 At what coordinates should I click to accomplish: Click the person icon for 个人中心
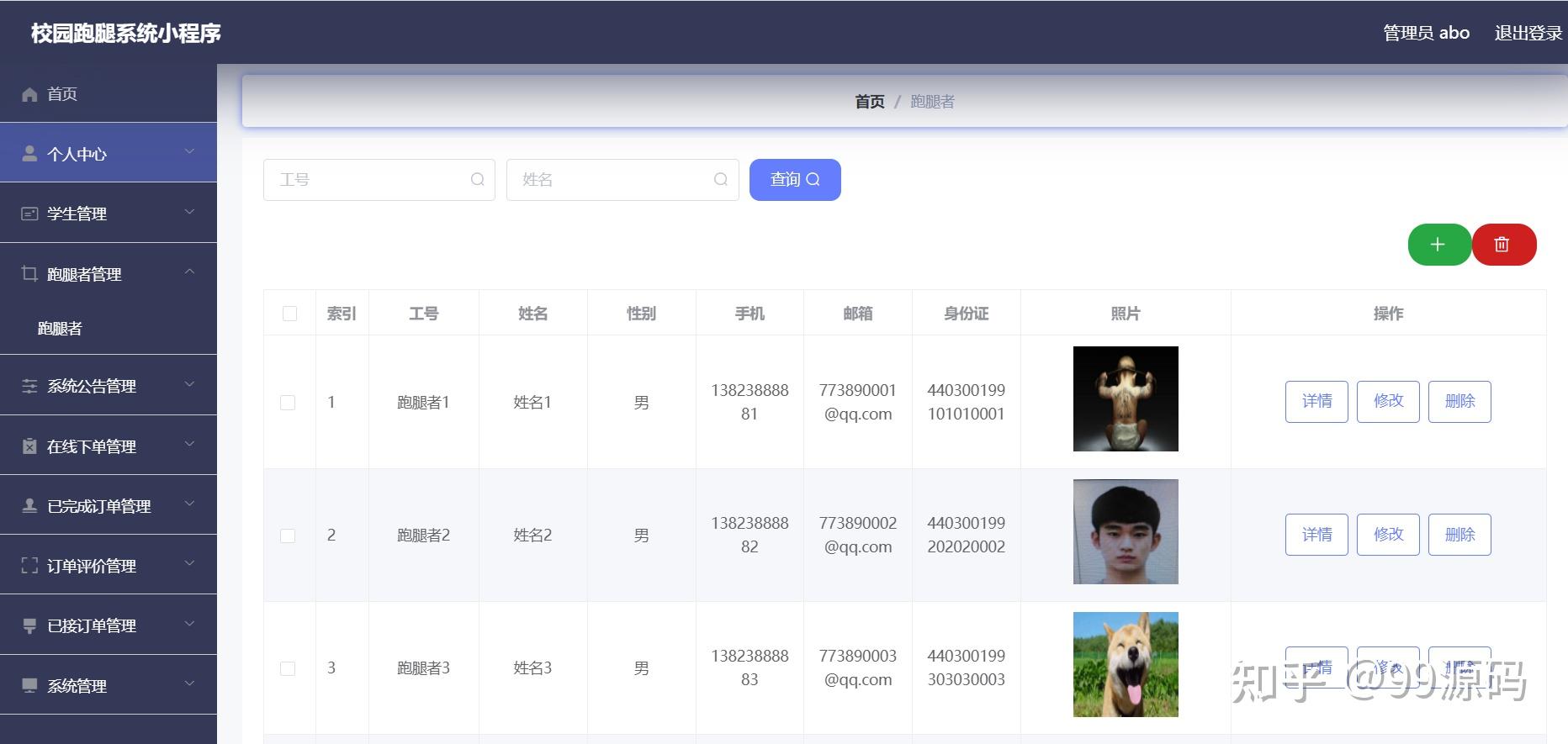(x=29, y=153)
